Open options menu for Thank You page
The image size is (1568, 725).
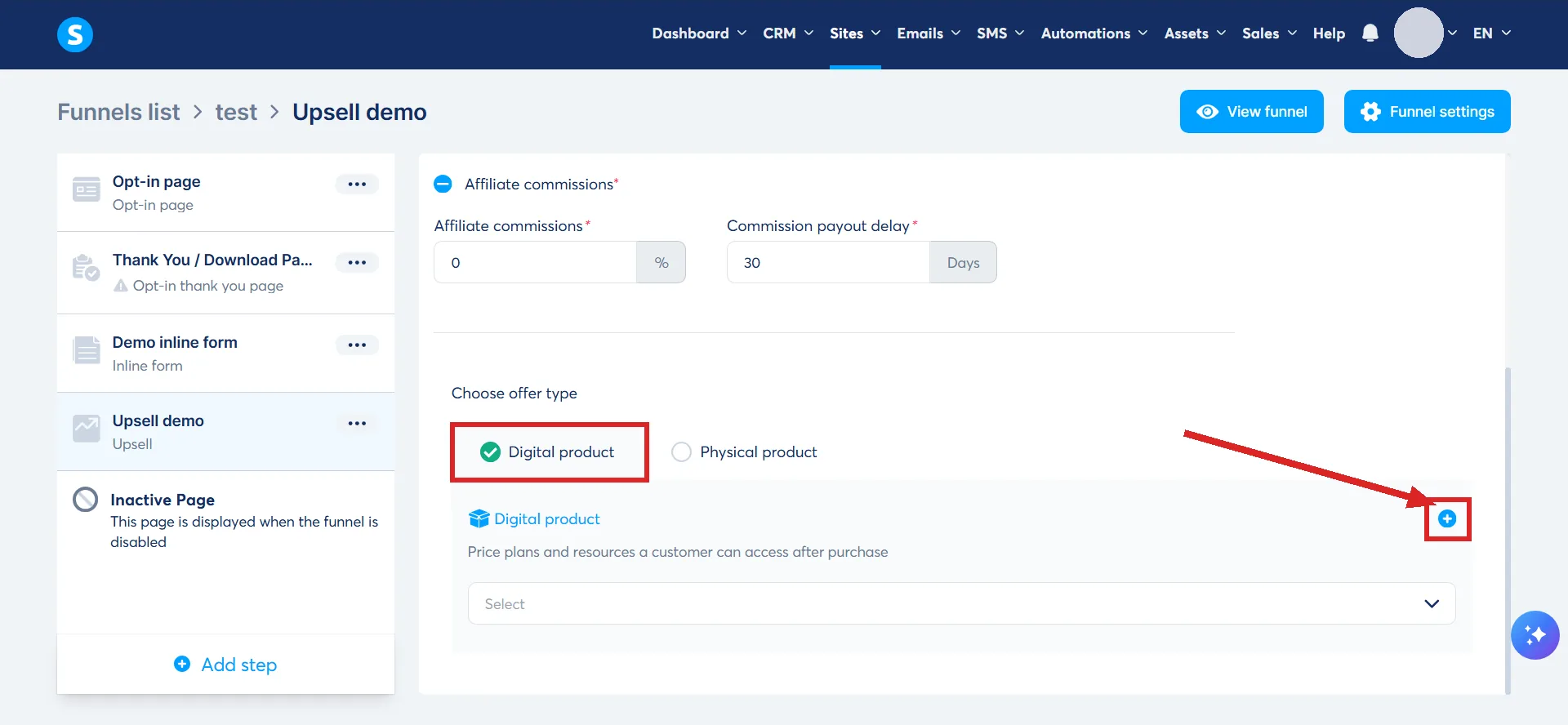(357, 262)
